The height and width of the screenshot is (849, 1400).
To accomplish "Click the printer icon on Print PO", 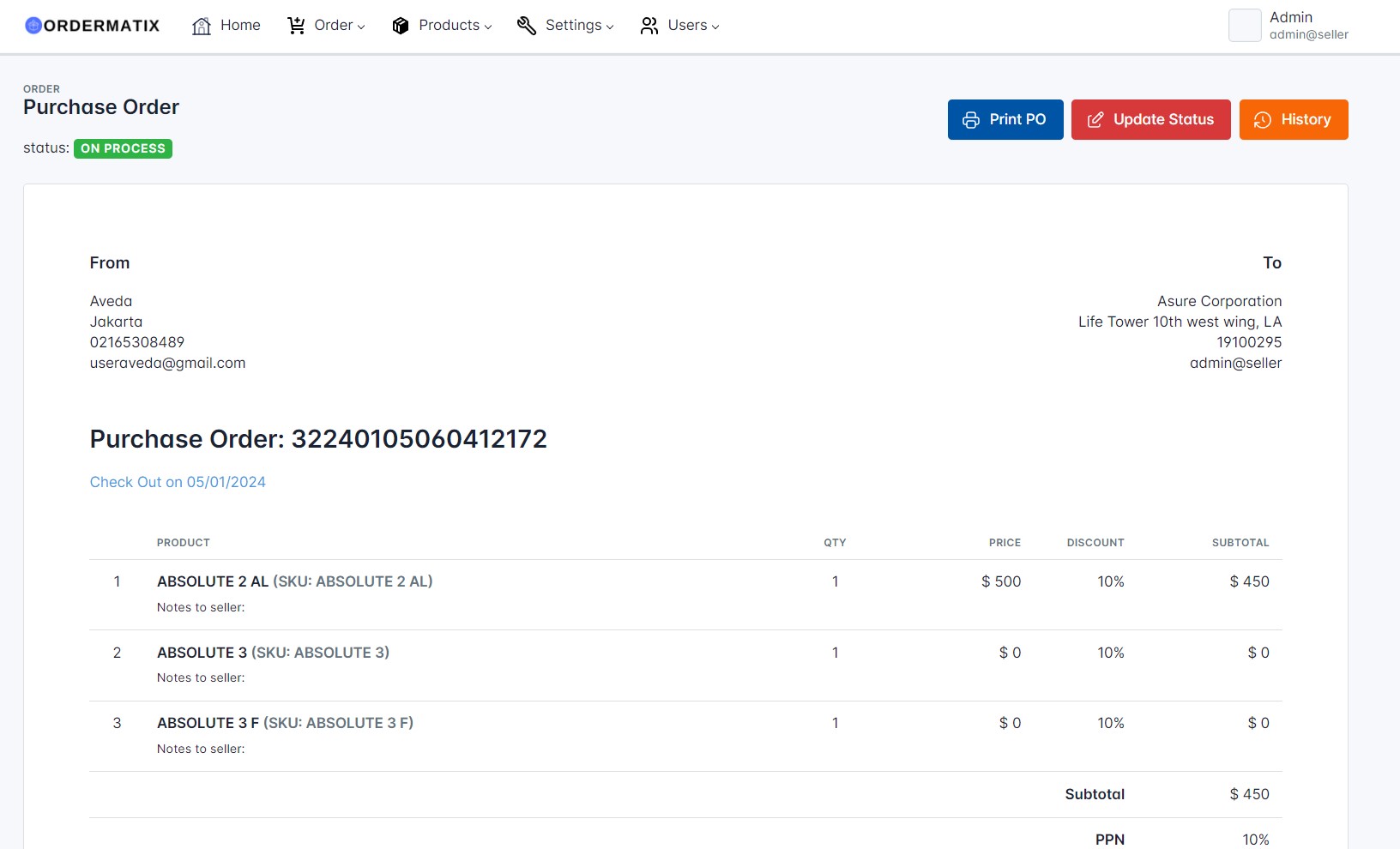I will point(972,119).
